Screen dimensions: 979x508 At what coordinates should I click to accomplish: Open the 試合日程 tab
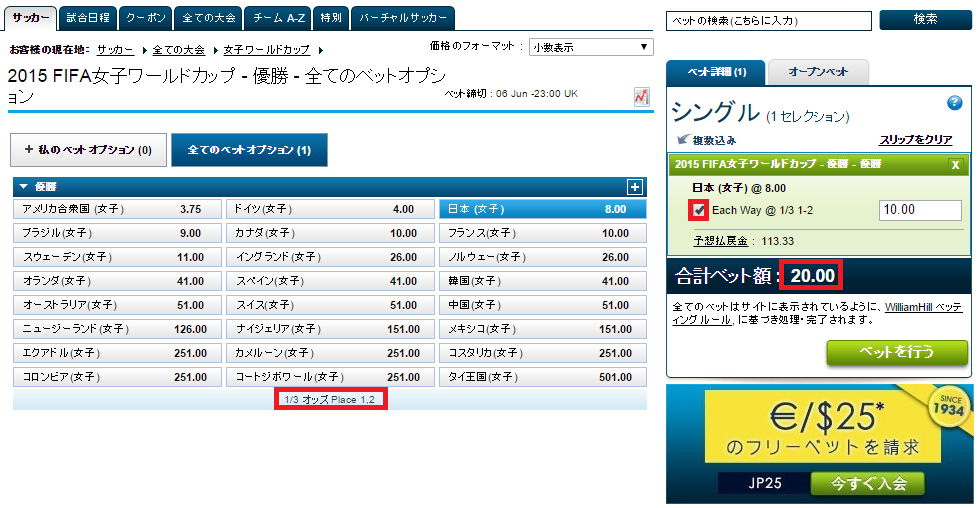click(87, 18)
